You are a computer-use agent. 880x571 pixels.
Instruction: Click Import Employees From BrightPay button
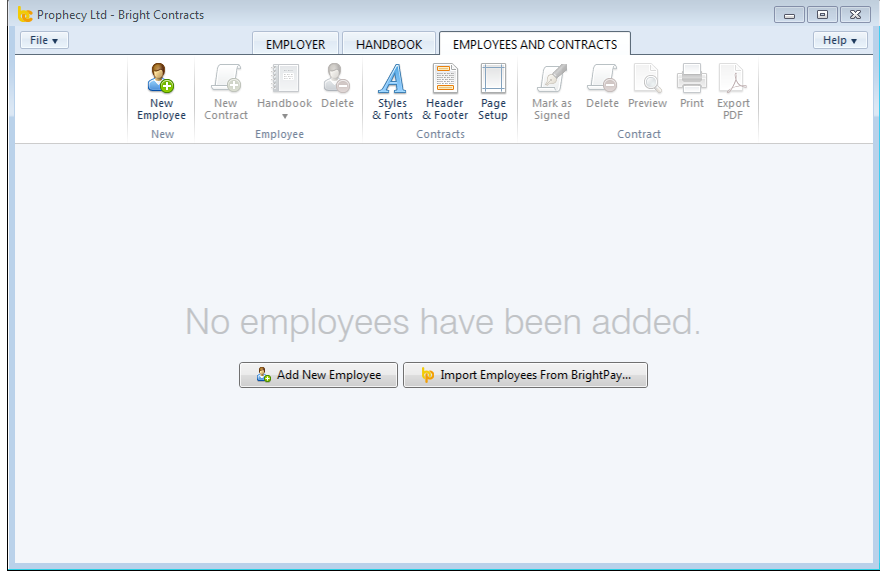pyautogui.click(x=525, y=375)
